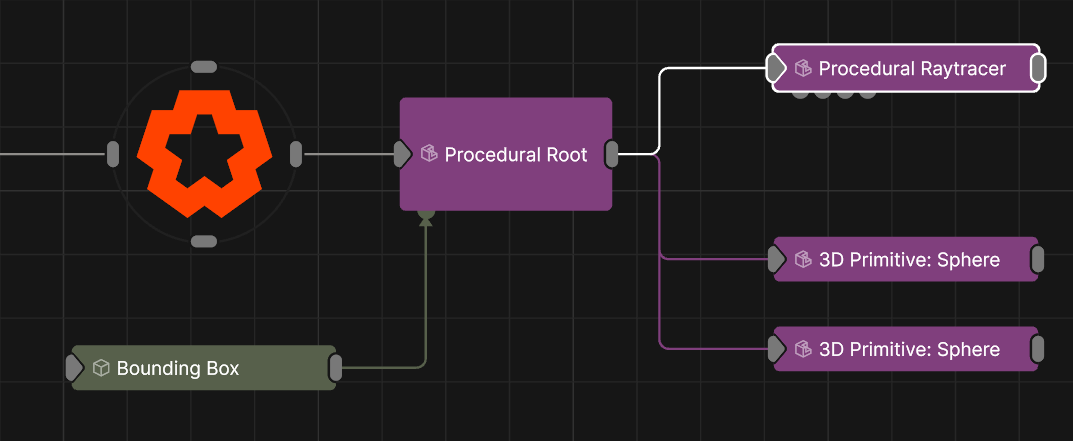Click the output port of Procedural Raytracer

pyautogui.click(x=1038, y=68)
